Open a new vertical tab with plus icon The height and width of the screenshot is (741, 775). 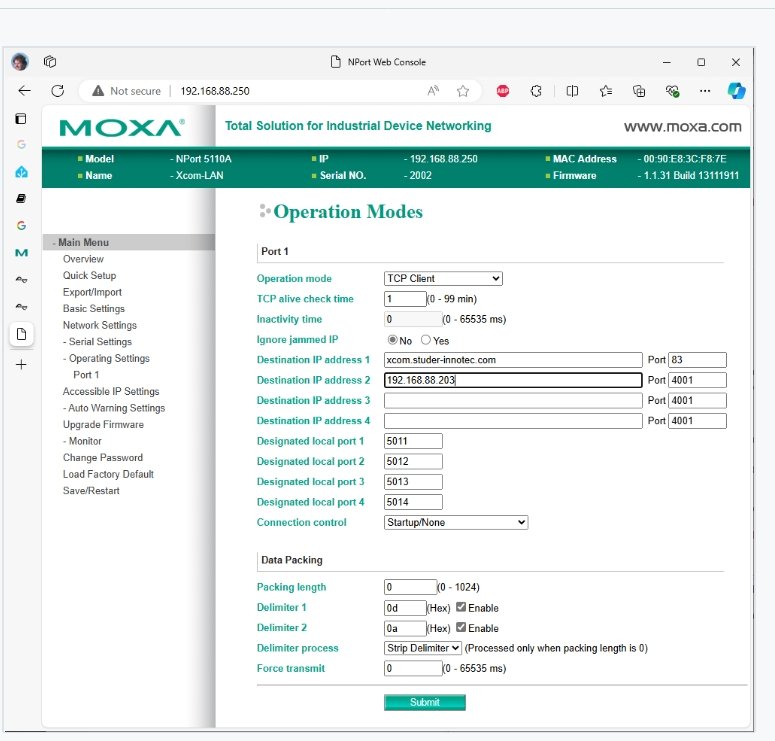21,364
